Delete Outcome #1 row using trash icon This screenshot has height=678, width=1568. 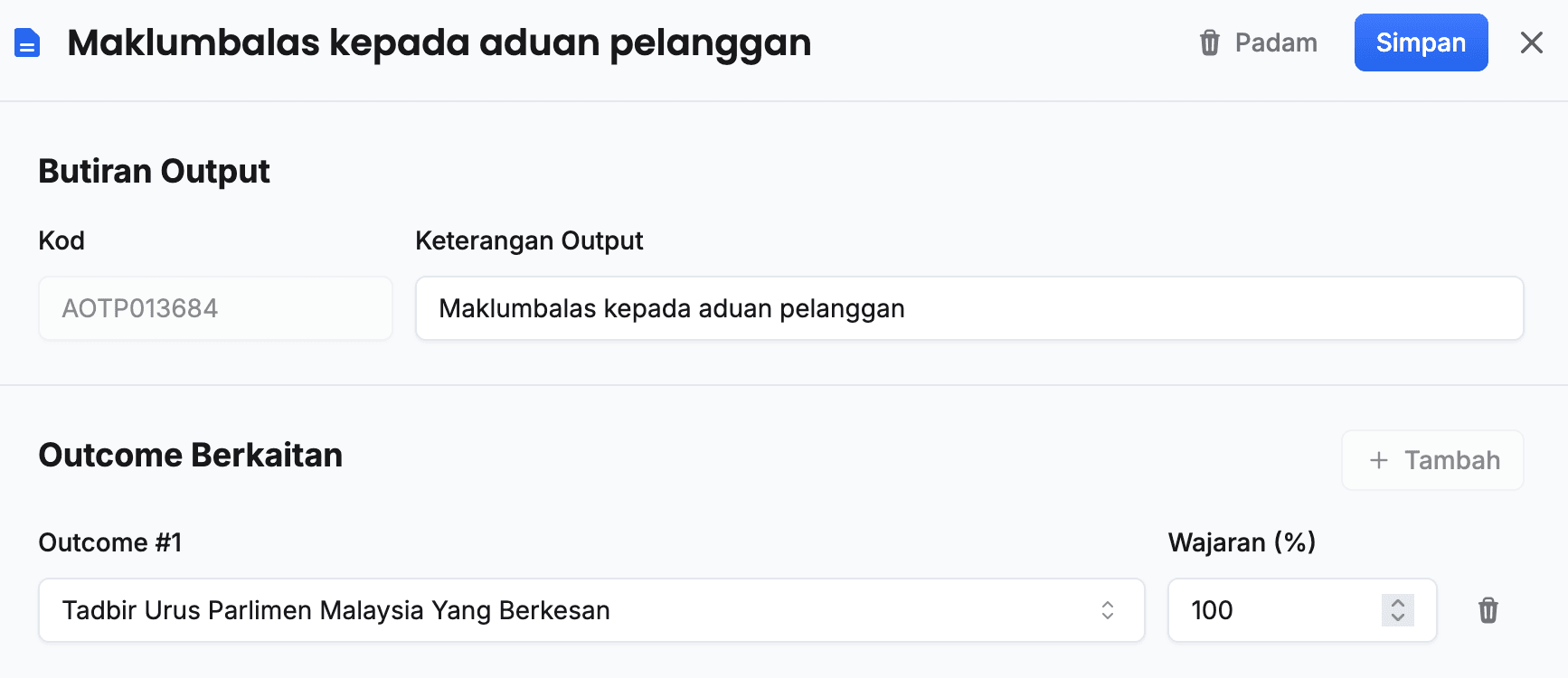pos(1488,610)
